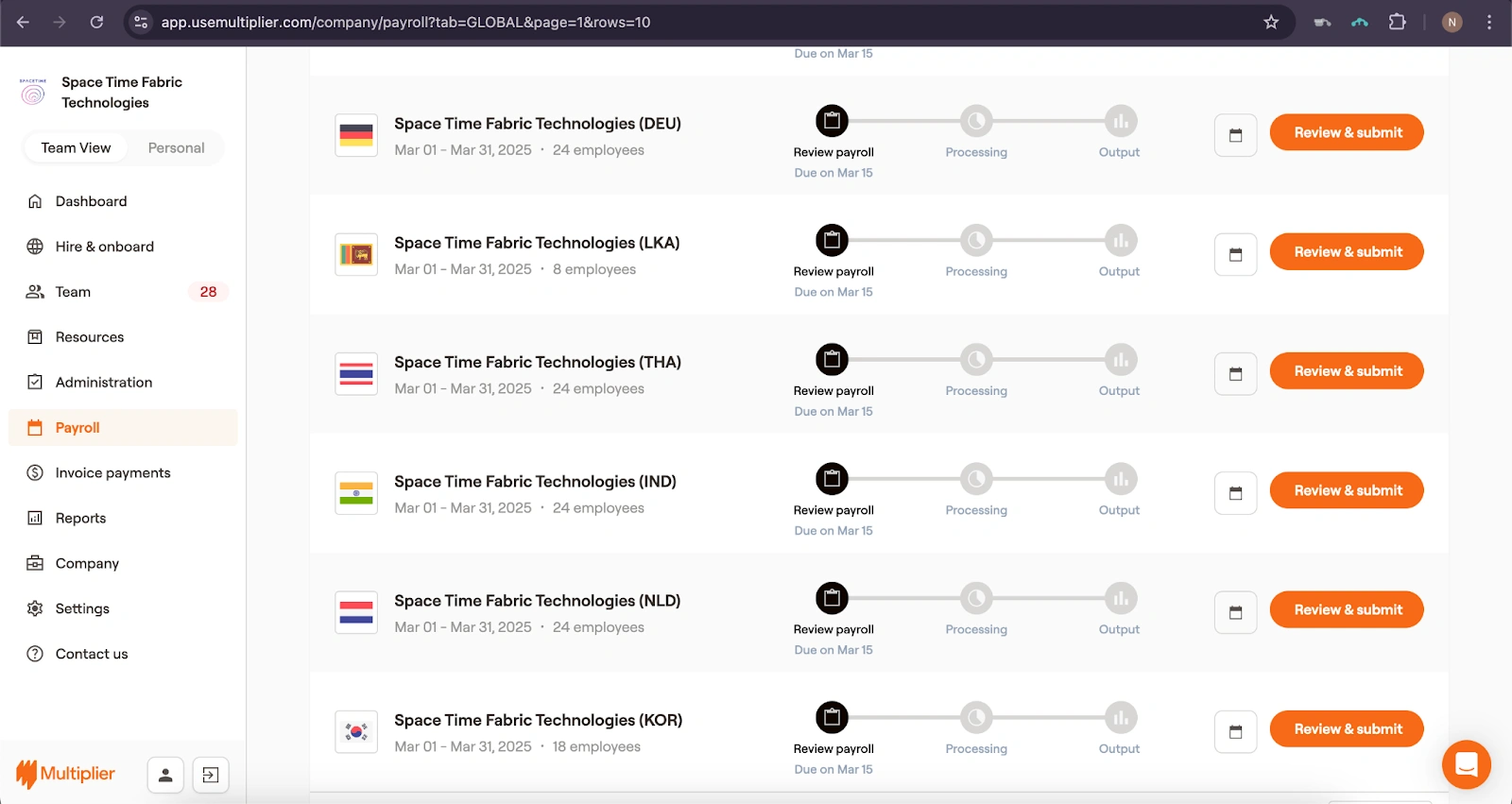This screenshot has width=1512, height=804.
Task: Click the Sri Lanka flag icon
Action: [356, 254]
